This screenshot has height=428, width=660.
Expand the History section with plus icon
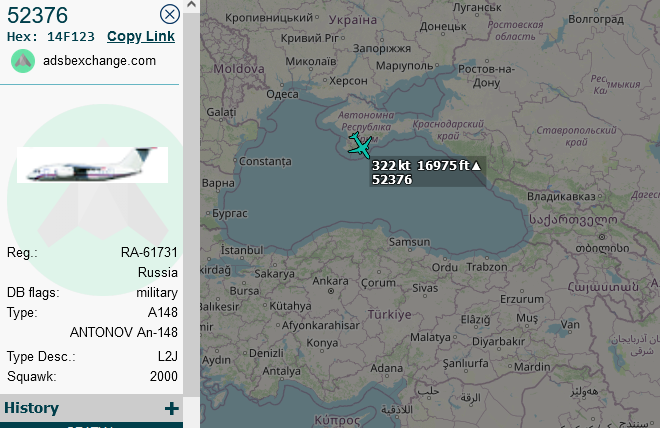[171, 408]
